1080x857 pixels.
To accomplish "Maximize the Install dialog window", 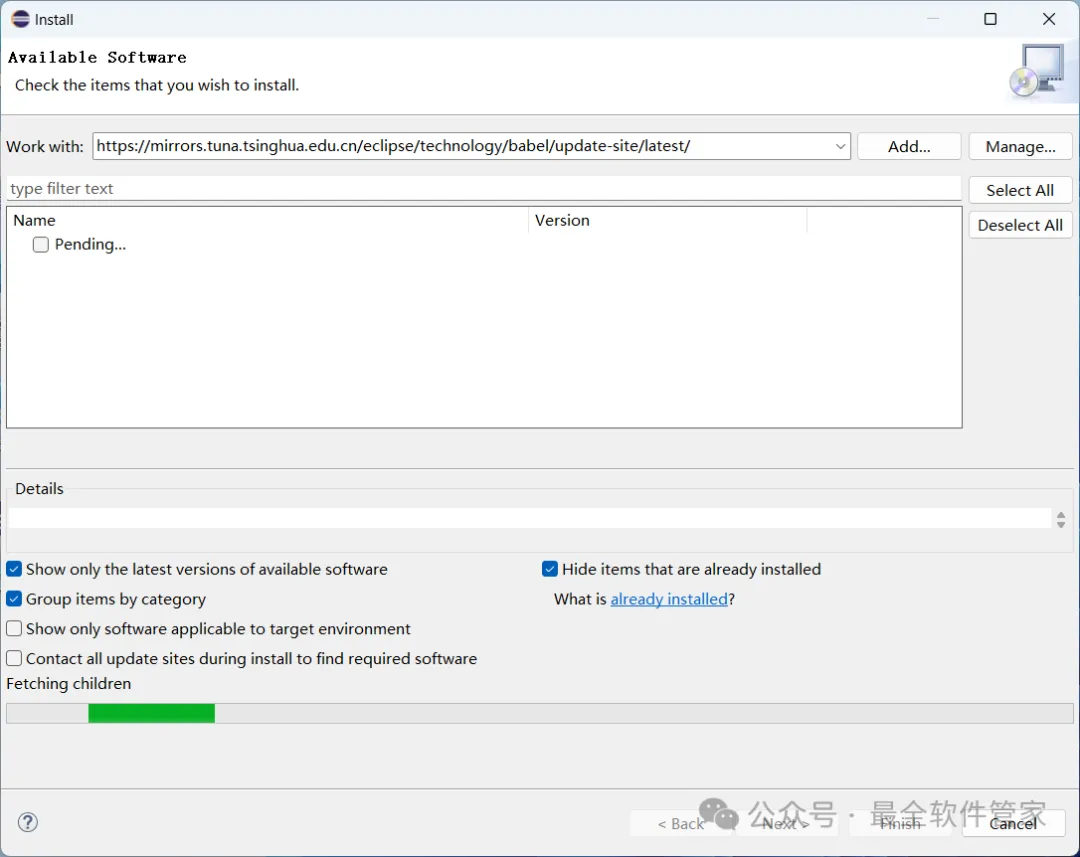I will (990, 19).
